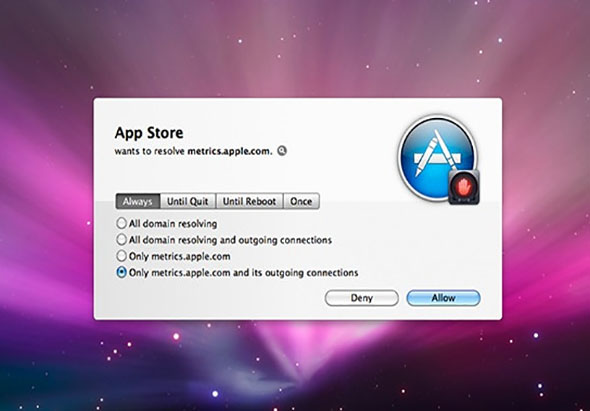Select the Always duration tab
The height and width of the screenshot is (411, 590).
(138, 201)
